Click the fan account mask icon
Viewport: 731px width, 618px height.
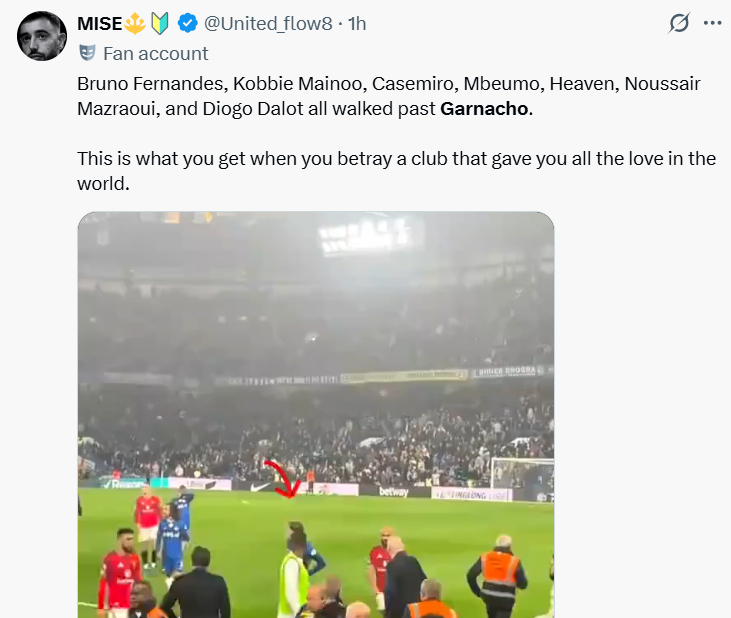point(87,53)
